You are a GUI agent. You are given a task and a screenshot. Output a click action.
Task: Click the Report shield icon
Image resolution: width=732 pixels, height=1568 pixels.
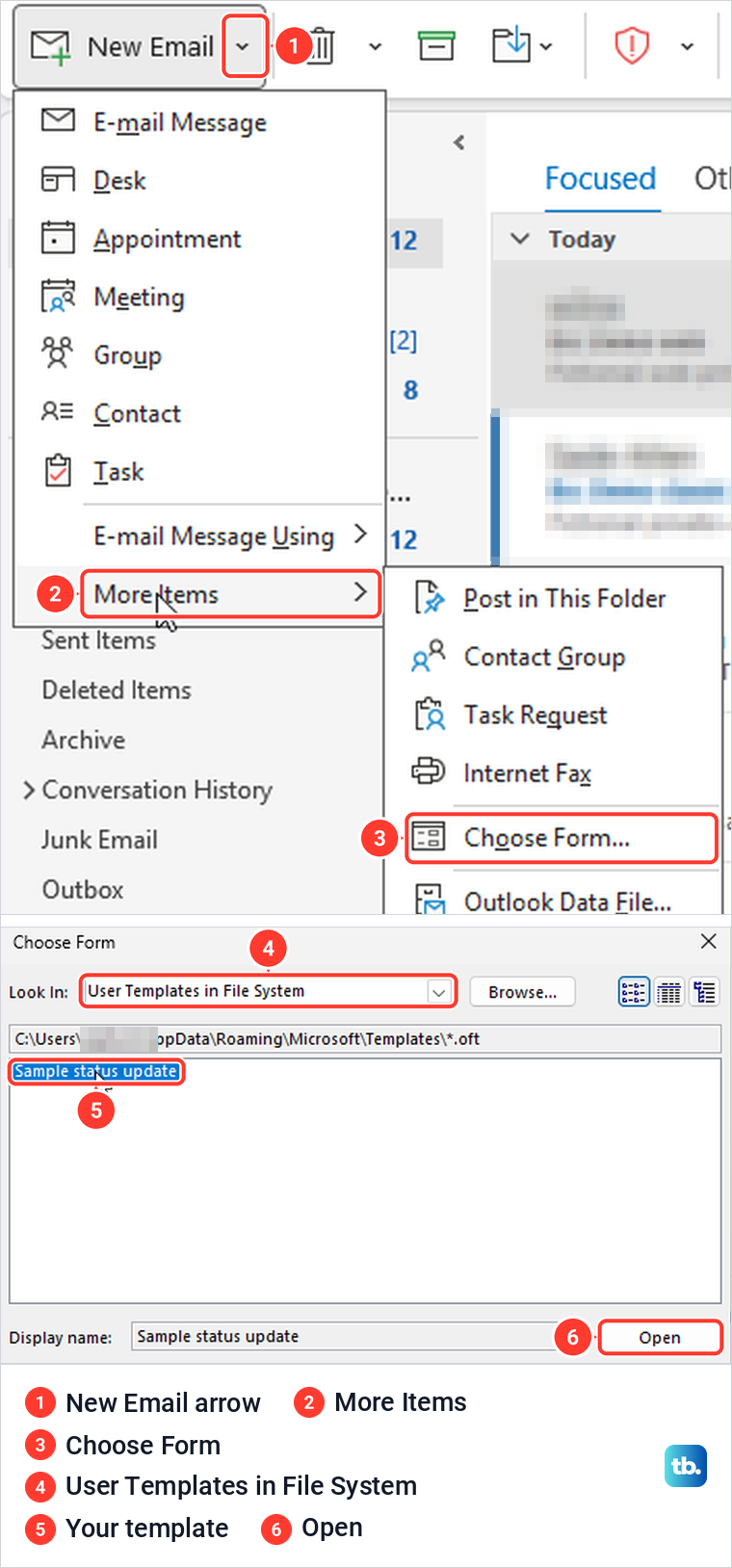[632, 45]
